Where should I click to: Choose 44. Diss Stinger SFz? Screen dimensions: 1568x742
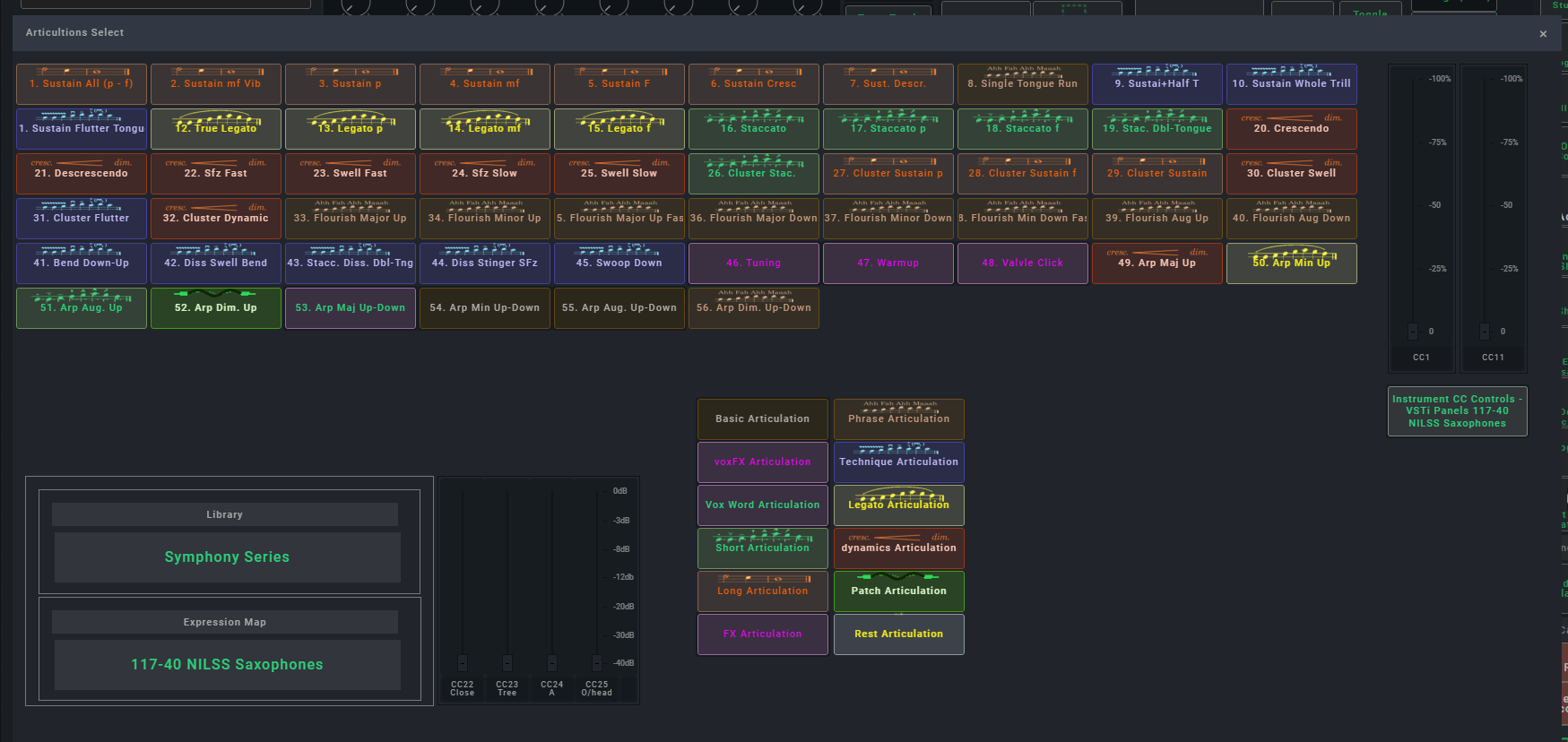click(485, 263)
